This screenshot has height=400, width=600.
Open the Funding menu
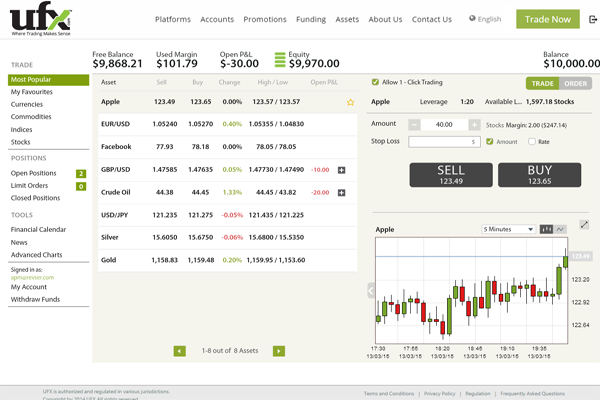click(x=311, y=19)
